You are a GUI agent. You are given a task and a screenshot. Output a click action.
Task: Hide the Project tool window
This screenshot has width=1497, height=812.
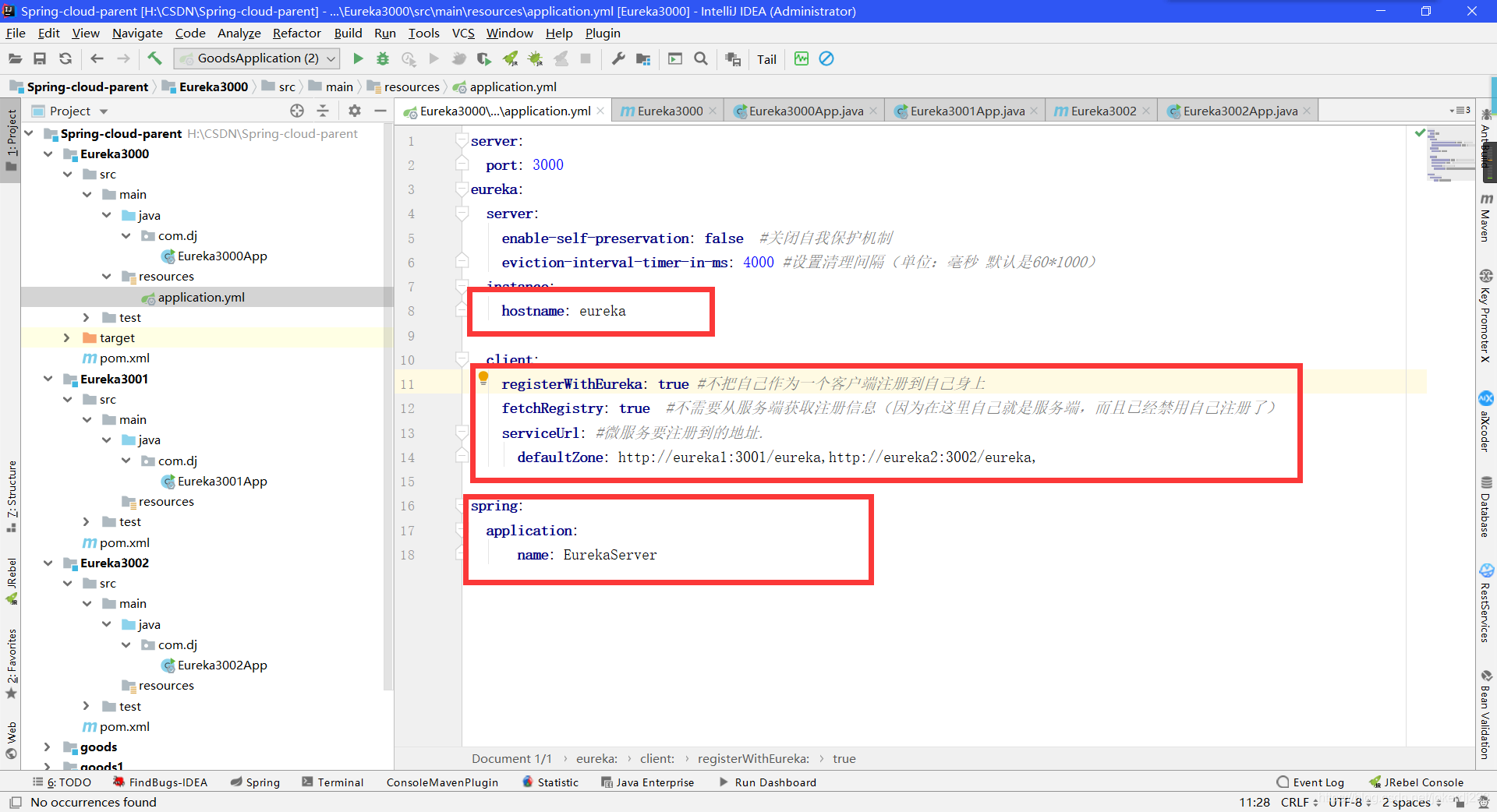pyautogui.click(x=380, y=111)
